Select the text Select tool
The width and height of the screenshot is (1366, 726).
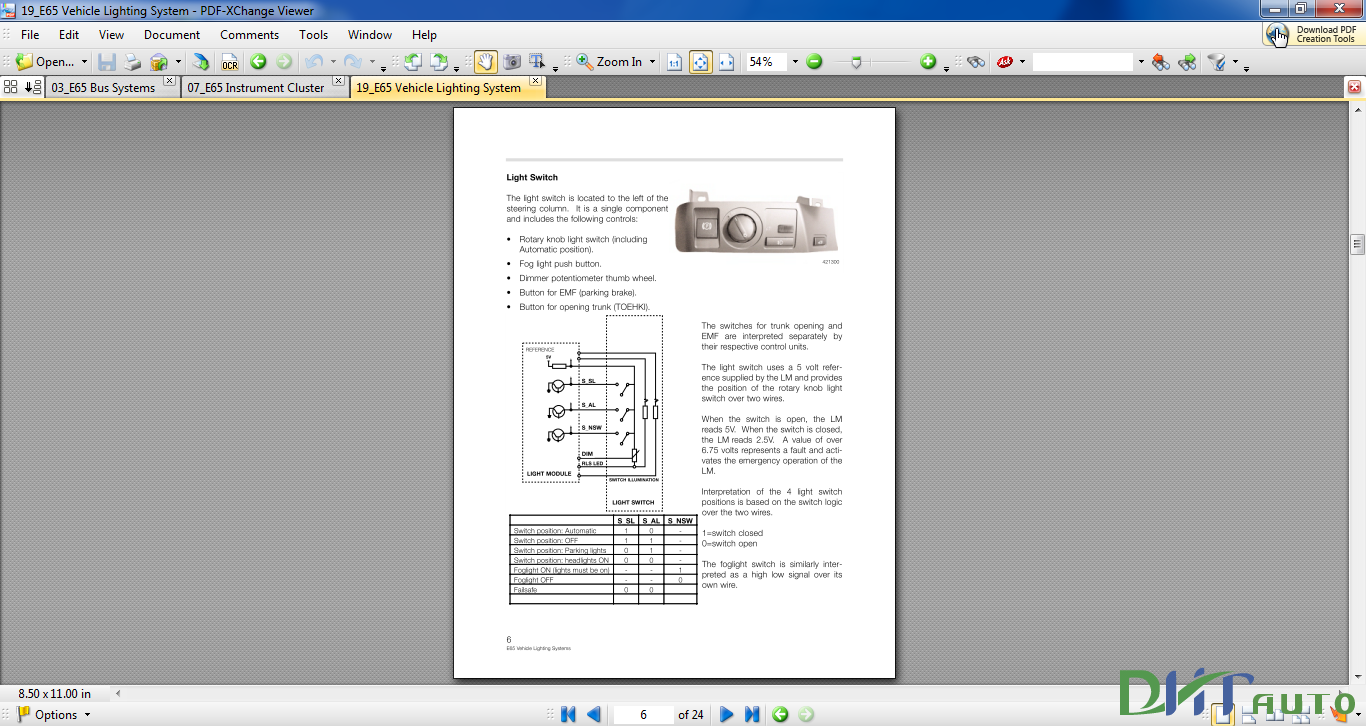538,62
